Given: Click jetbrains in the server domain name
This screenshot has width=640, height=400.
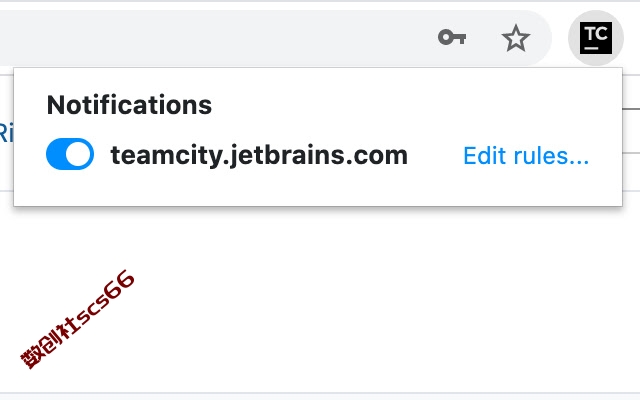Looking at the screenshot, I should click(287, 156).
